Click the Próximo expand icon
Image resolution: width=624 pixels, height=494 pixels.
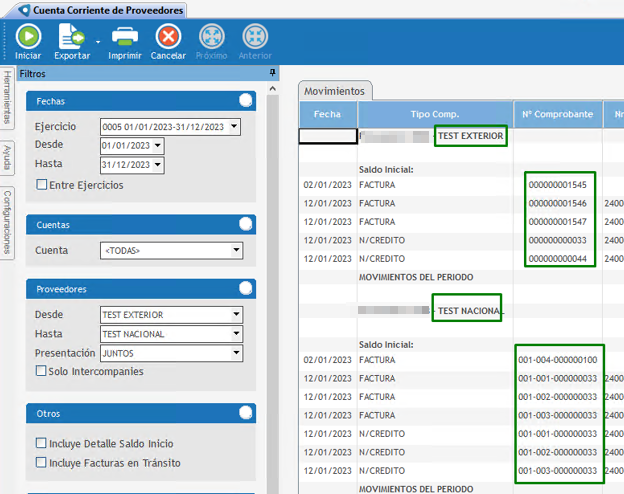coord(212,37)
